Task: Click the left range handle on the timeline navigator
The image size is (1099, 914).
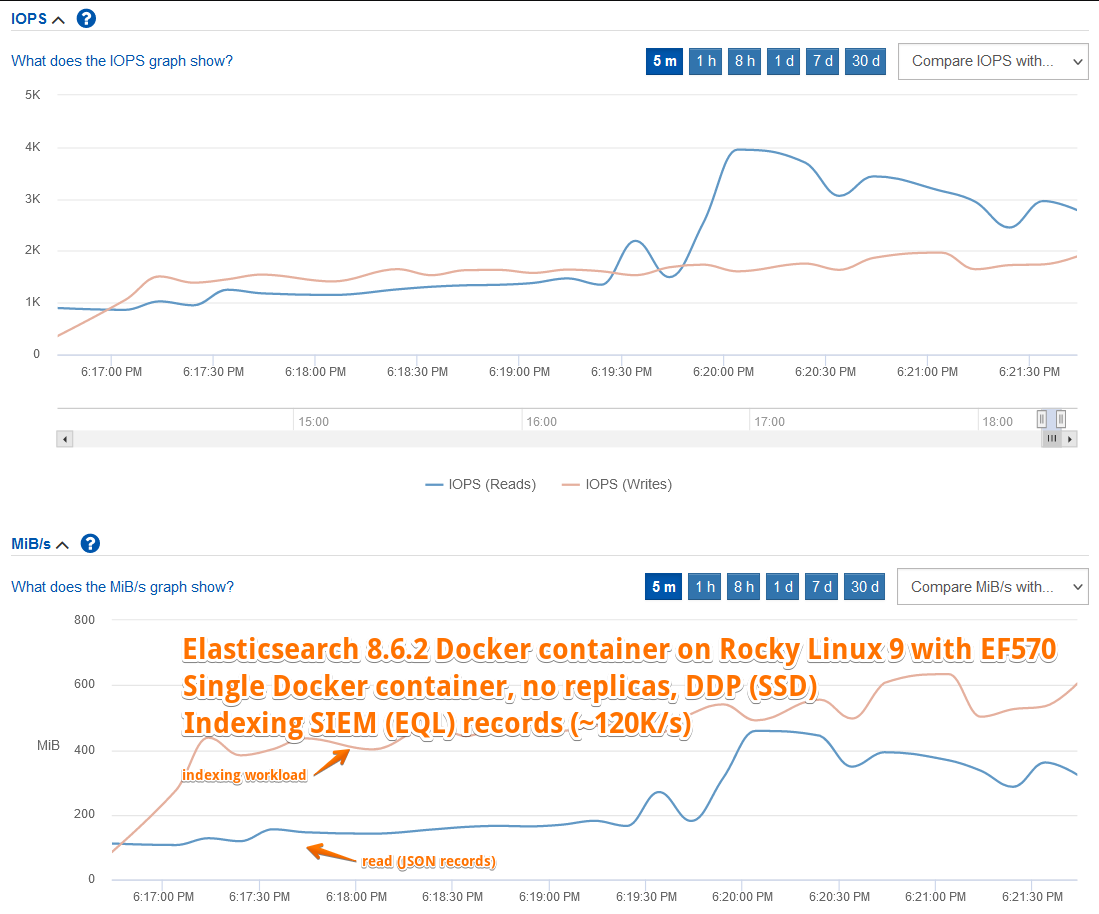Action: point(1042,419)
